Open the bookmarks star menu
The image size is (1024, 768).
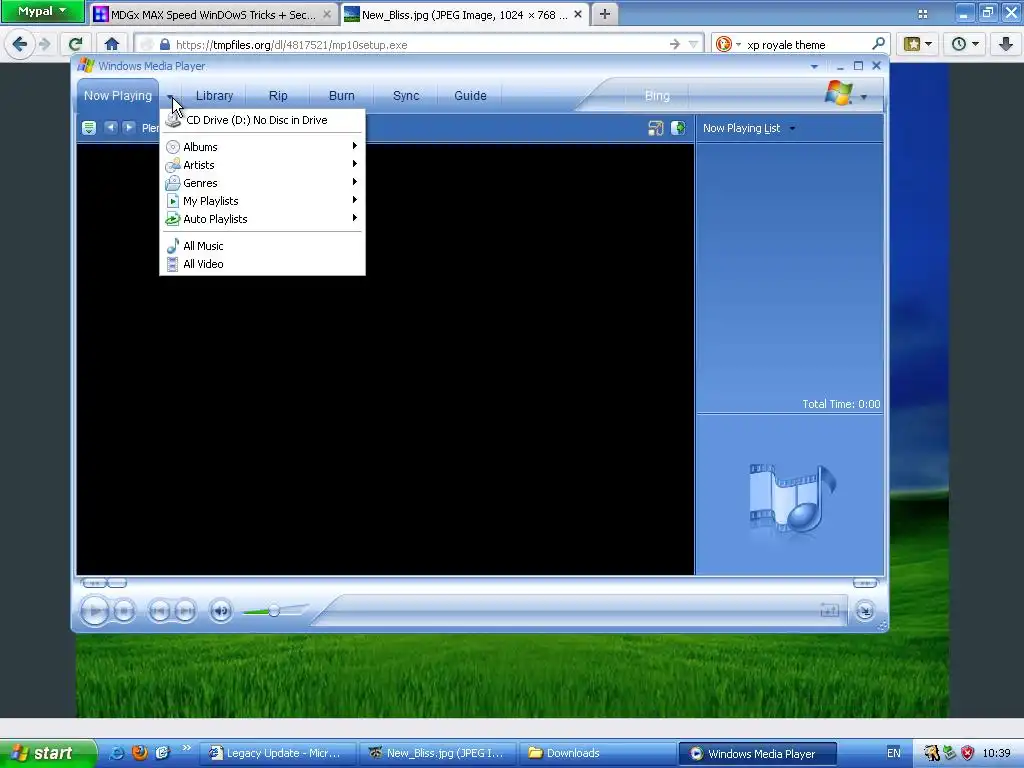918,44
